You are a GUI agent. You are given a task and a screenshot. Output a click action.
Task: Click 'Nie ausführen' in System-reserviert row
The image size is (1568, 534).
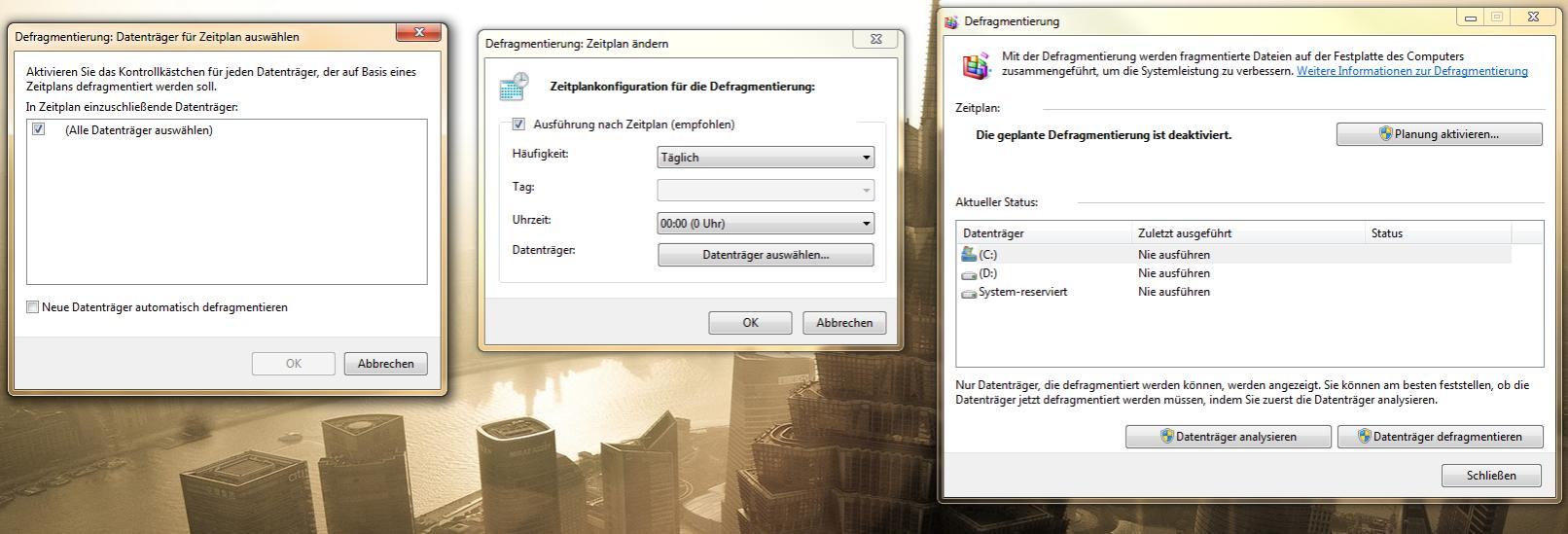click(x=1174, y=292)
